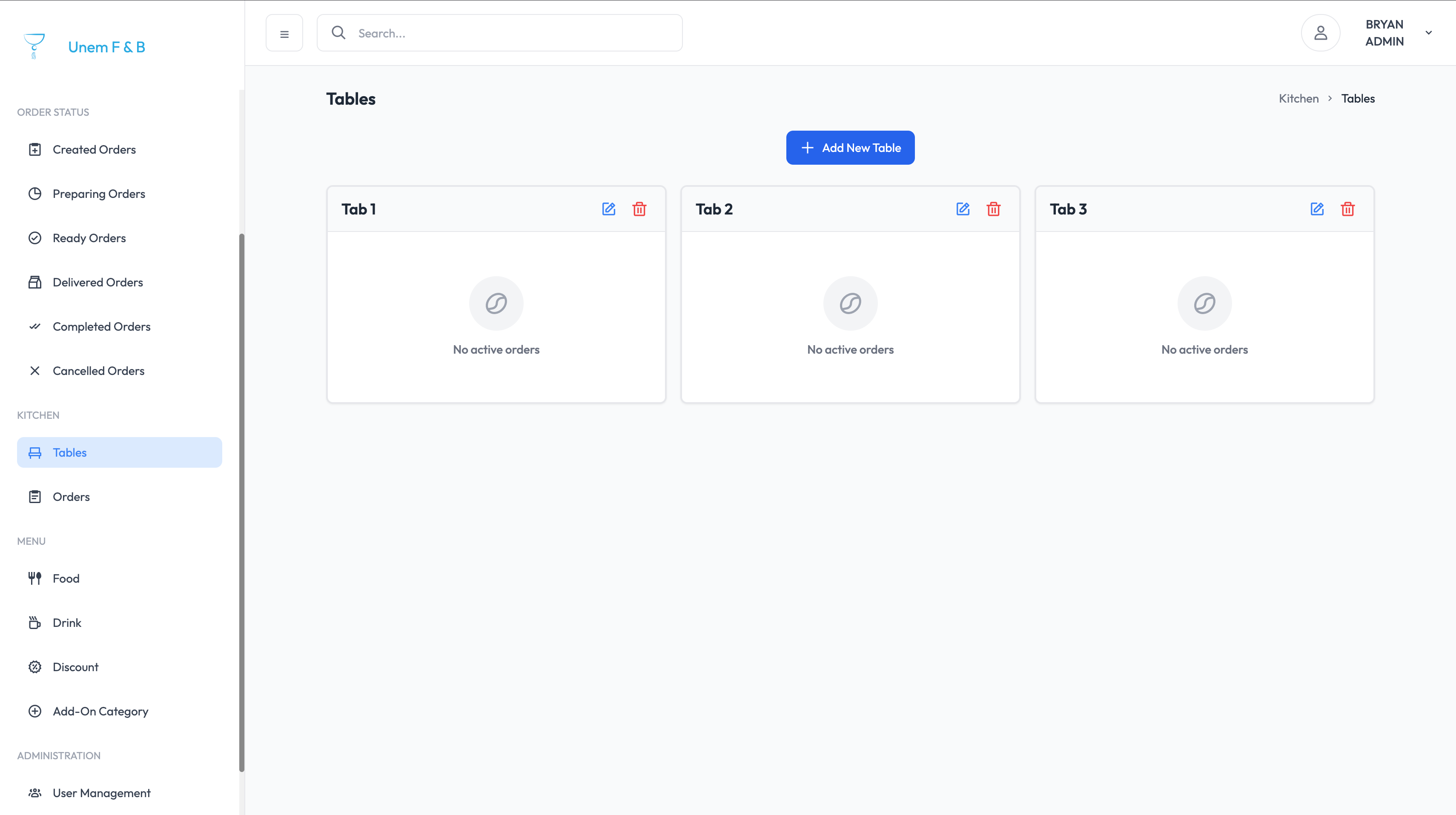Open the Drink menu page
Image resolution: width=1456 pixels, height=815 pixels.
point(119,622)
